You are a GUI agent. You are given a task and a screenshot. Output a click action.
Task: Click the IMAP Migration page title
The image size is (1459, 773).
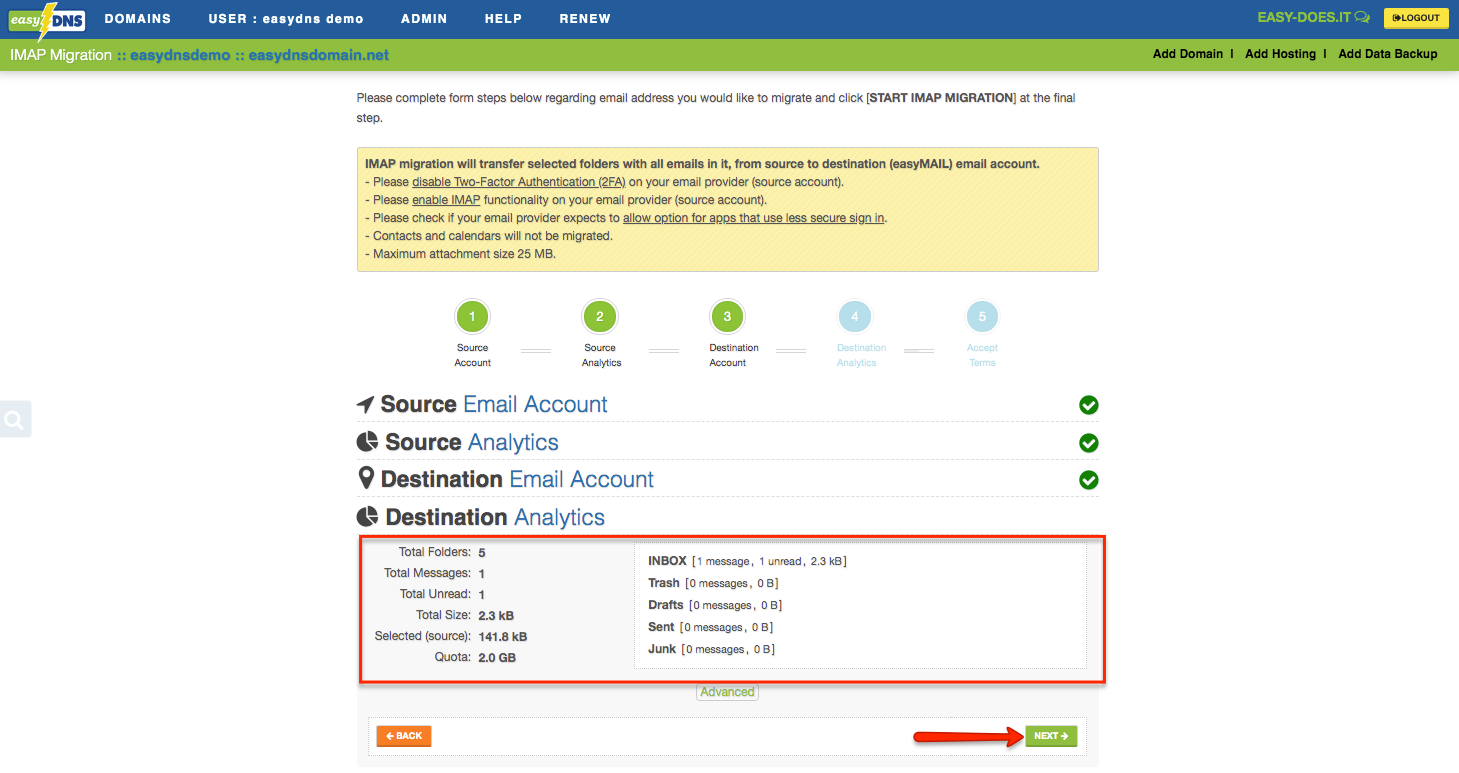tap(61, 55)
